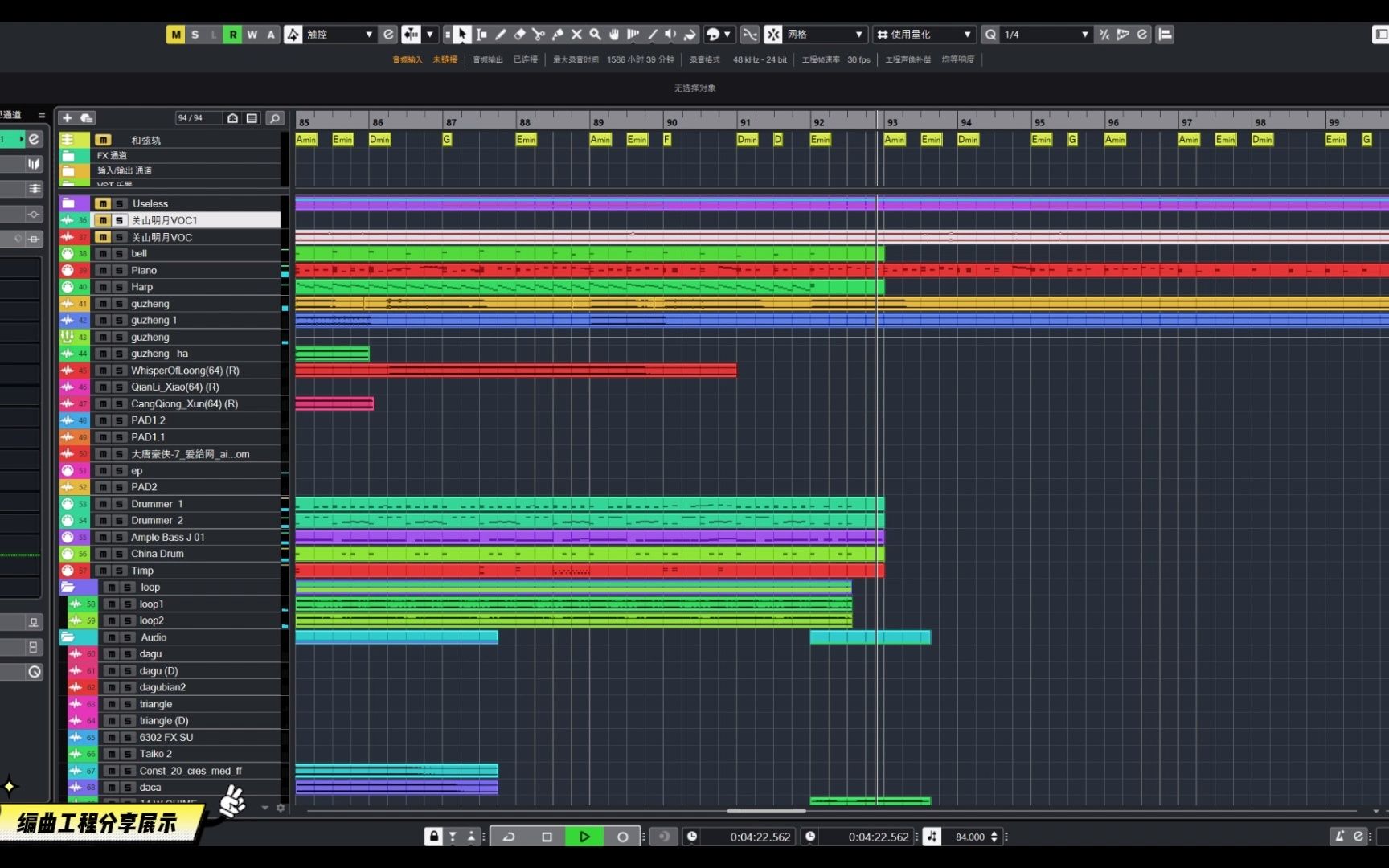Click the horizontal timeline scrollbar thumb

(x=766, y=811)
